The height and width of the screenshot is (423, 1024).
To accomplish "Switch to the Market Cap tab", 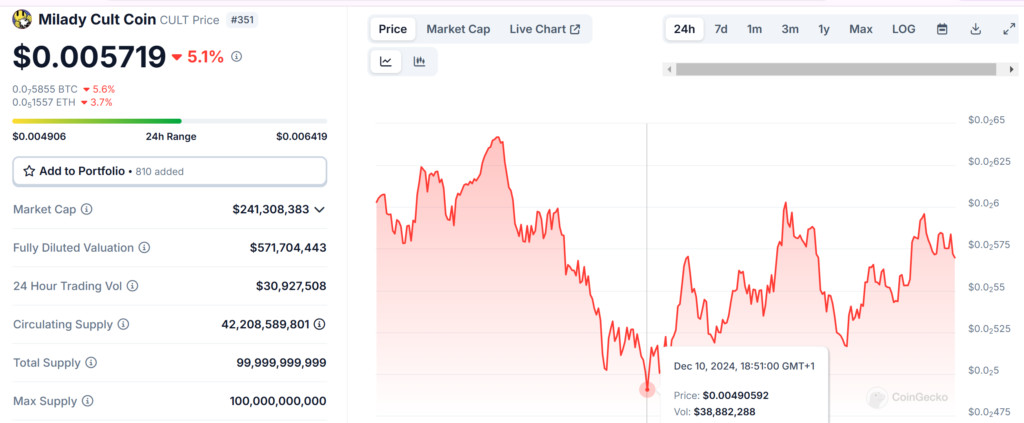I will [458, 29].
